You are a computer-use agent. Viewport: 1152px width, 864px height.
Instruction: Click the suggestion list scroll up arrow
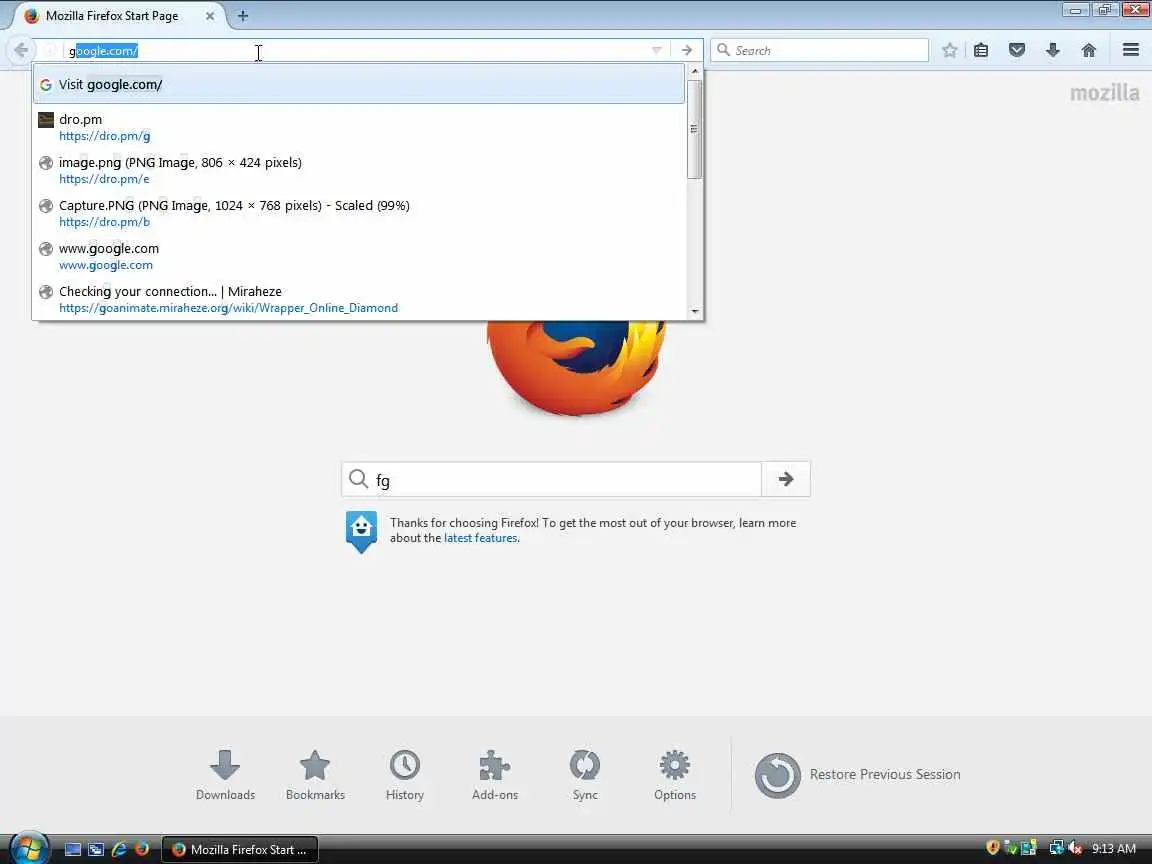pyautogui.click(x=694, y=71)
